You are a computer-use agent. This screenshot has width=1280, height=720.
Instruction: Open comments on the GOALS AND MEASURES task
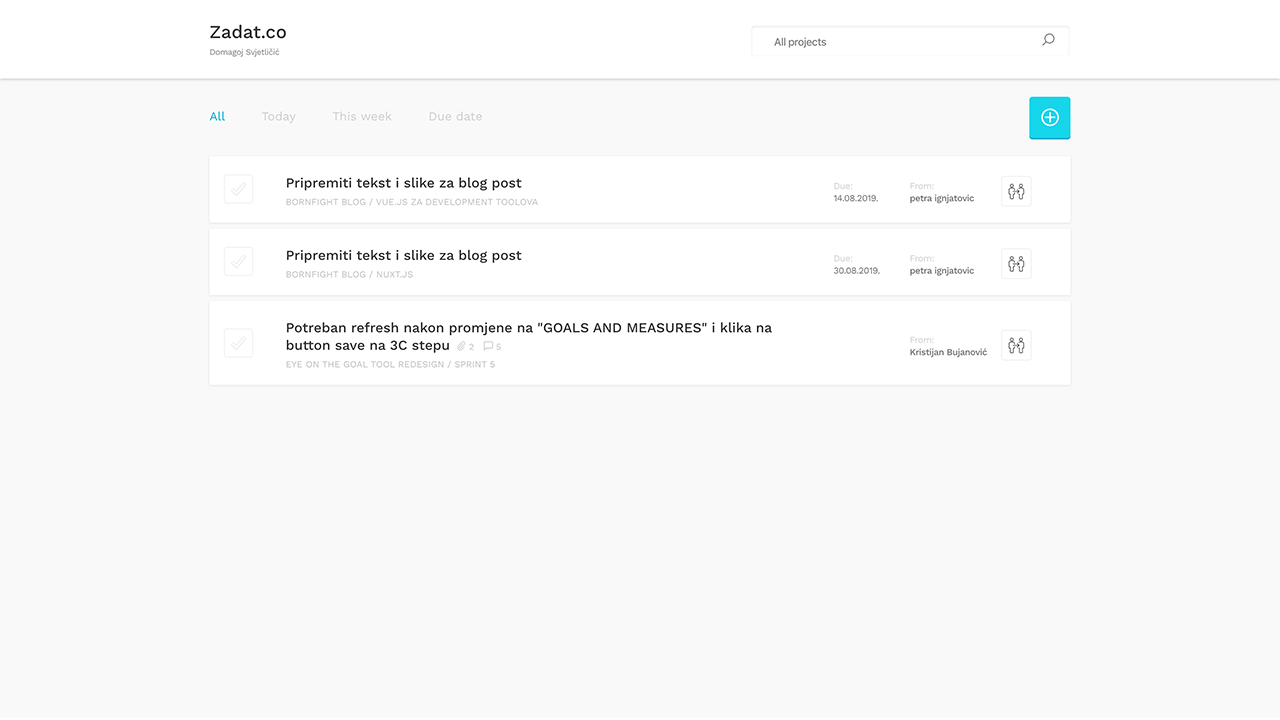click(490, 345)
